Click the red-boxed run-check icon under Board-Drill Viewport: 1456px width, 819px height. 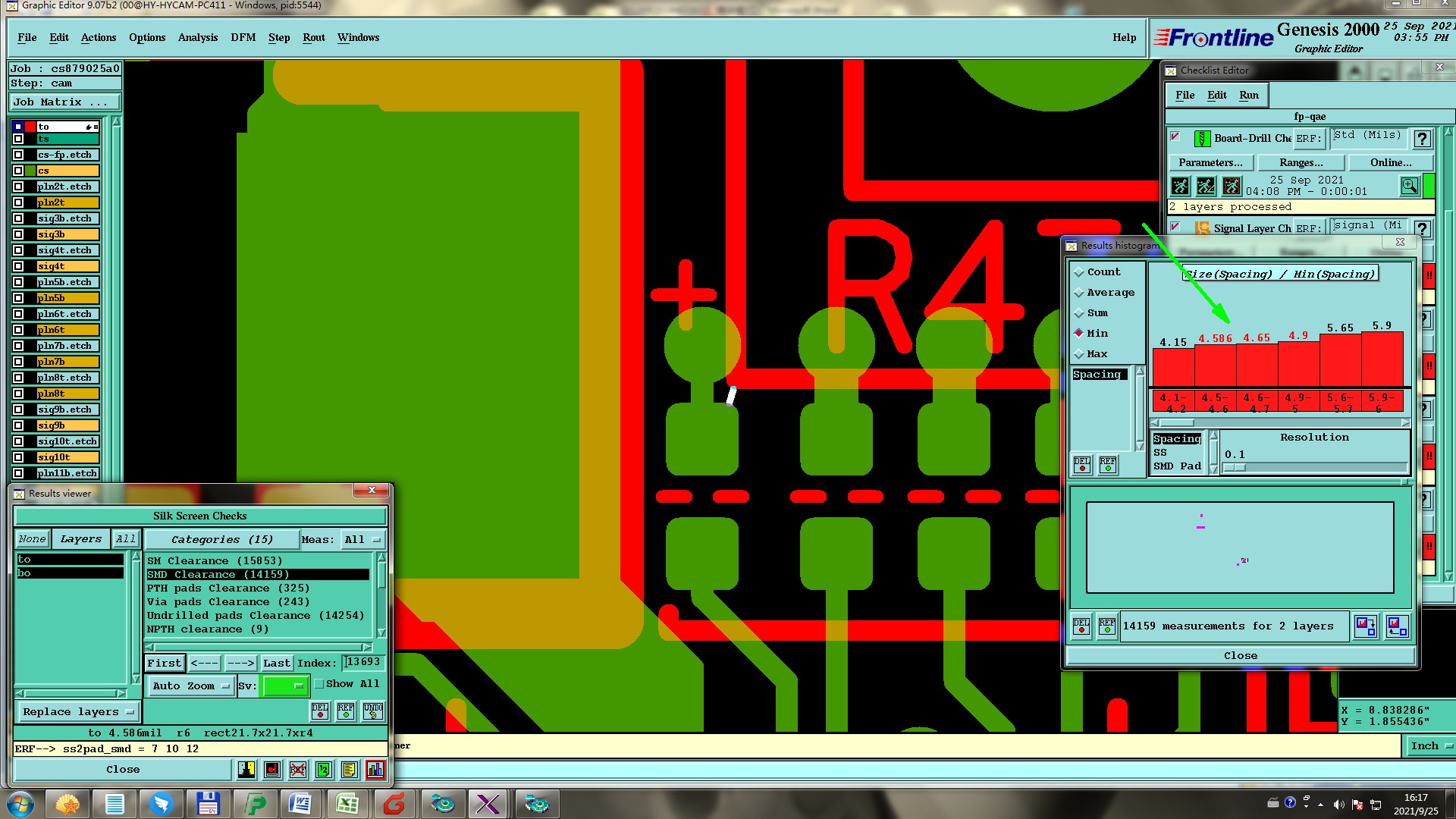click(x=1232, y=186)
